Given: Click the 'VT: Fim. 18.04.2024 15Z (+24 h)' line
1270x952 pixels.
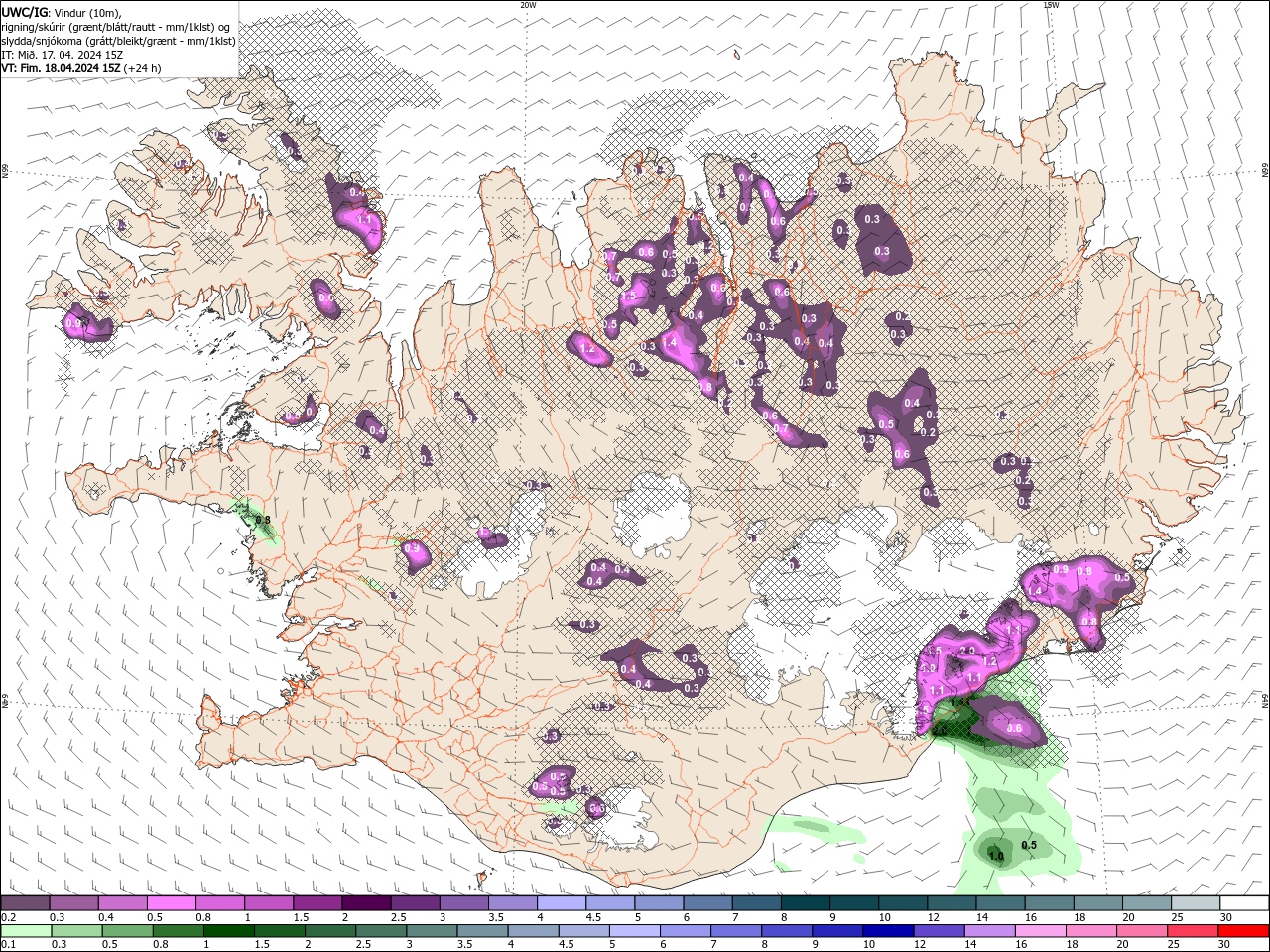Looking at the screenshot, I should pos(81,68).
